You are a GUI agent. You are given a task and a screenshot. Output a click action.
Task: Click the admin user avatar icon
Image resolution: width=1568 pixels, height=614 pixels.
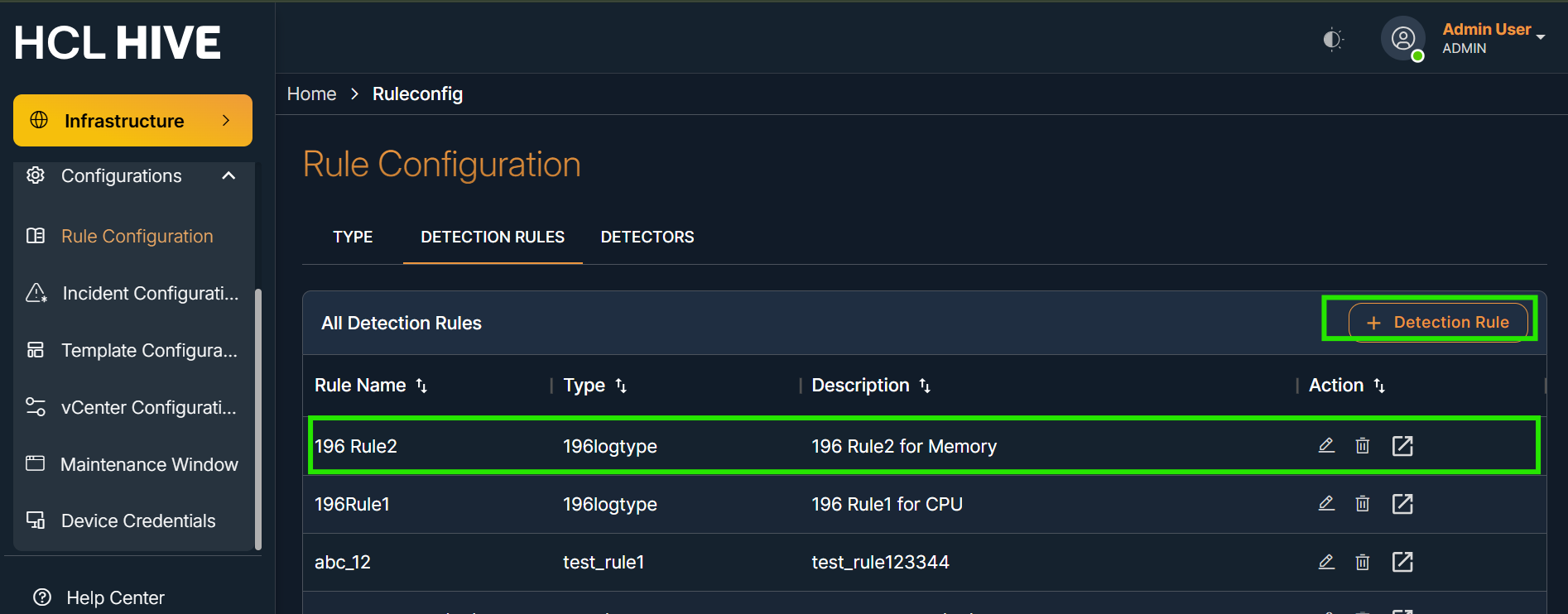pyautogui.click(x=1402, y=39)
